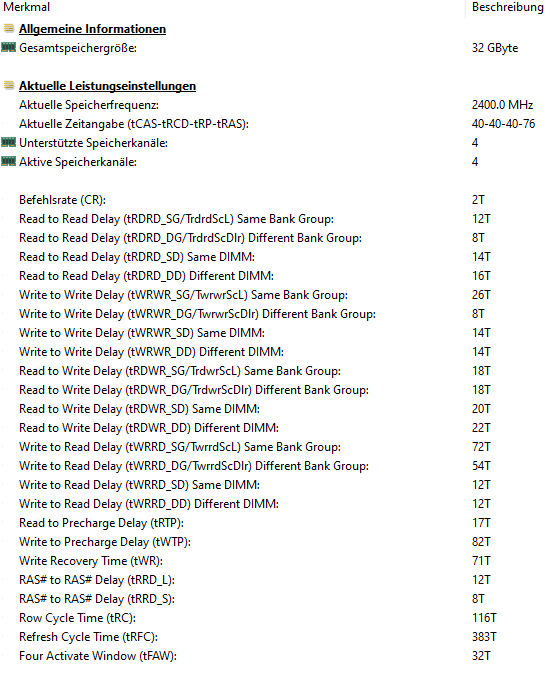Open the Allgemeine Informationen heading
The image size is (558, 676).
click(x=92, y=29)
